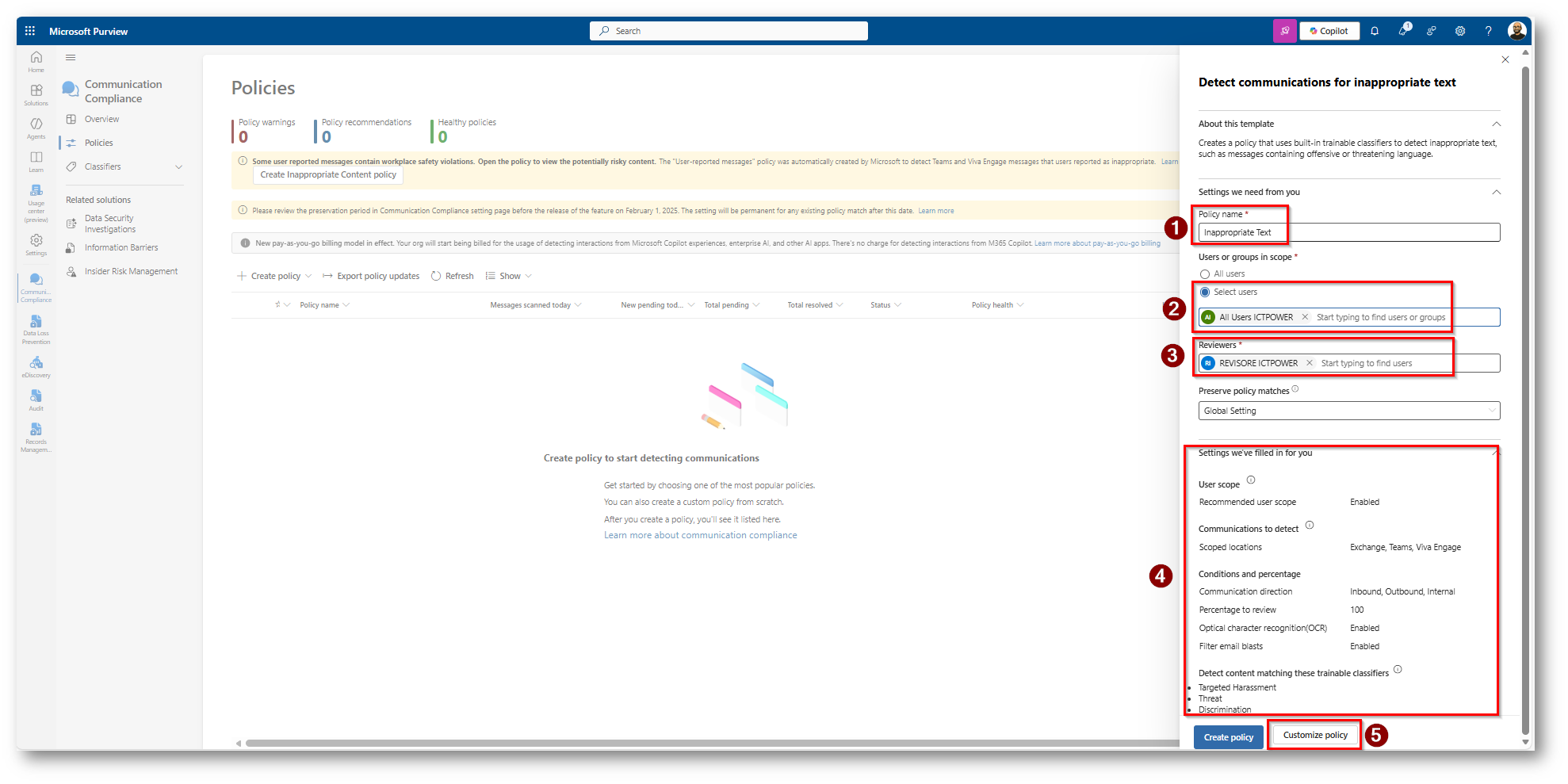Open the Messages scanned today column dropdown
Screen dimensions: 1568x784
pos(536,305)
